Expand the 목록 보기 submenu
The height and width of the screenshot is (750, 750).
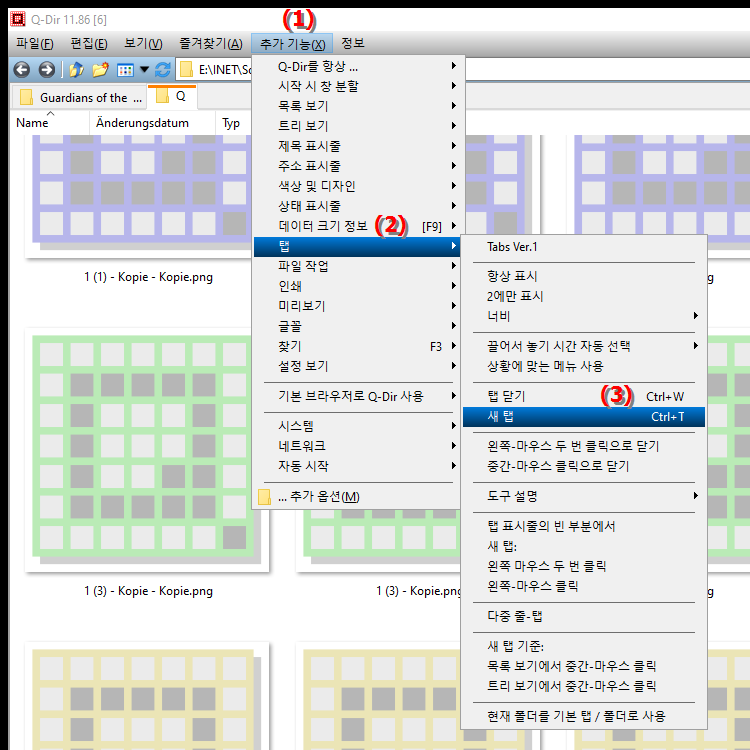tap(356, 106)
